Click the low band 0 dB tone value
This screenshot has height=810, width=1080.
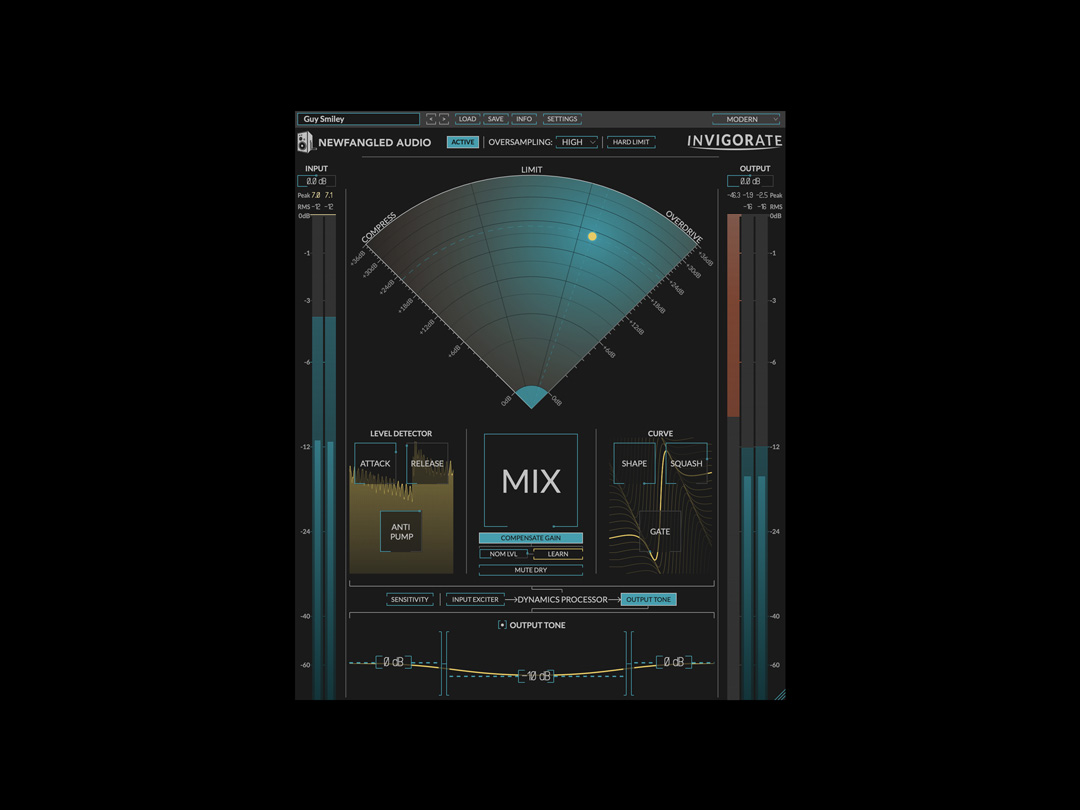(393, 662)
